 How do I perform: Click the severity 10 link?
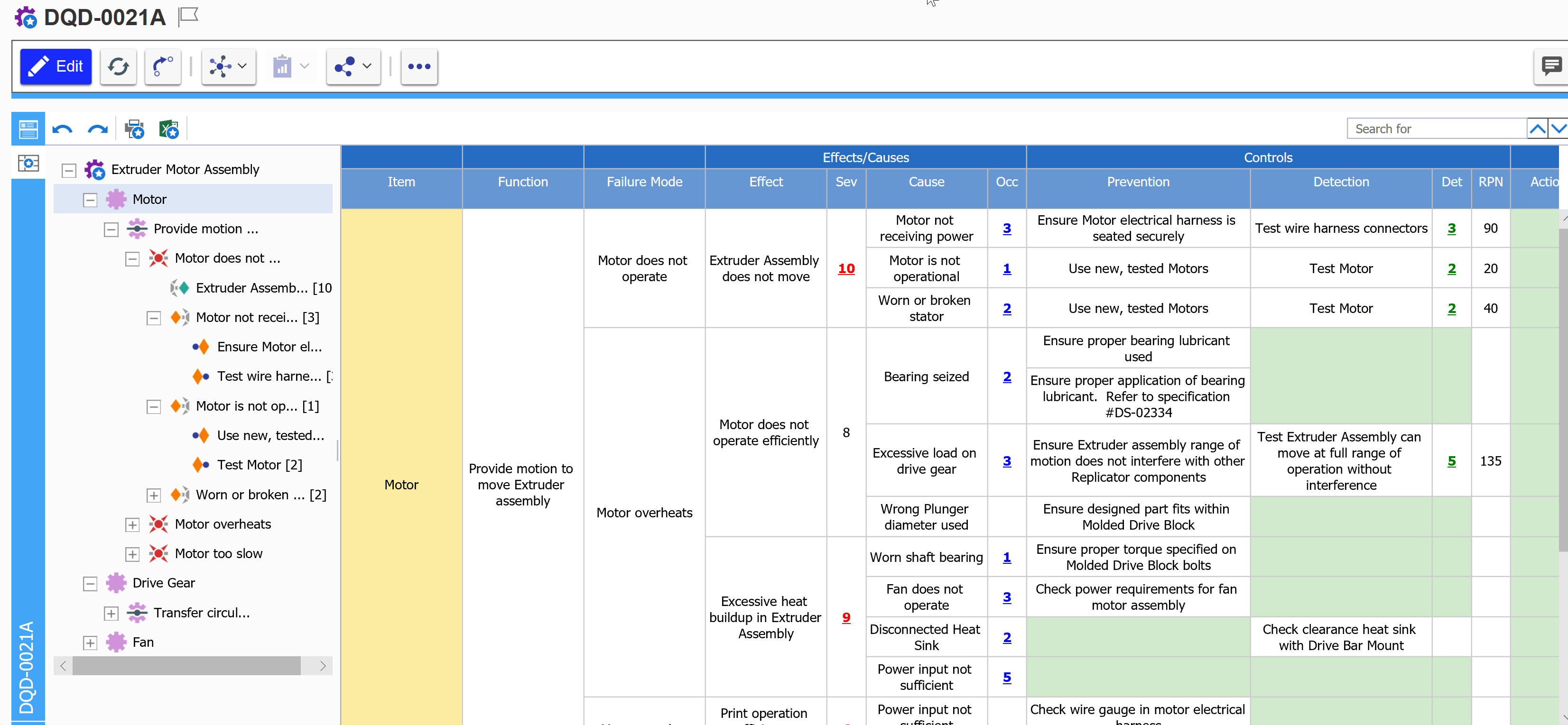(845, 269)
